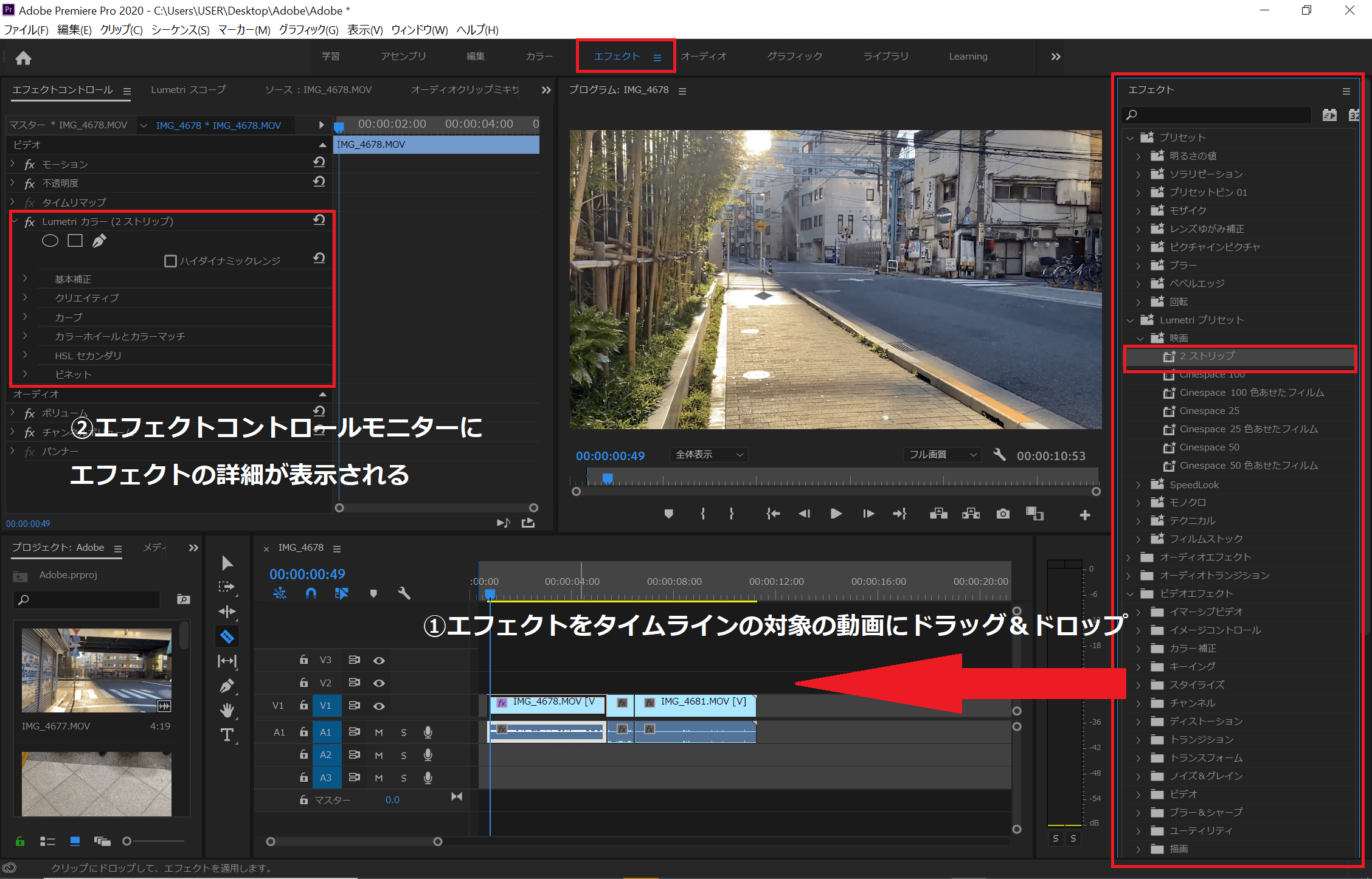Switch project panel to list view
Screen dimensions: 1372x879
point(47,841)
